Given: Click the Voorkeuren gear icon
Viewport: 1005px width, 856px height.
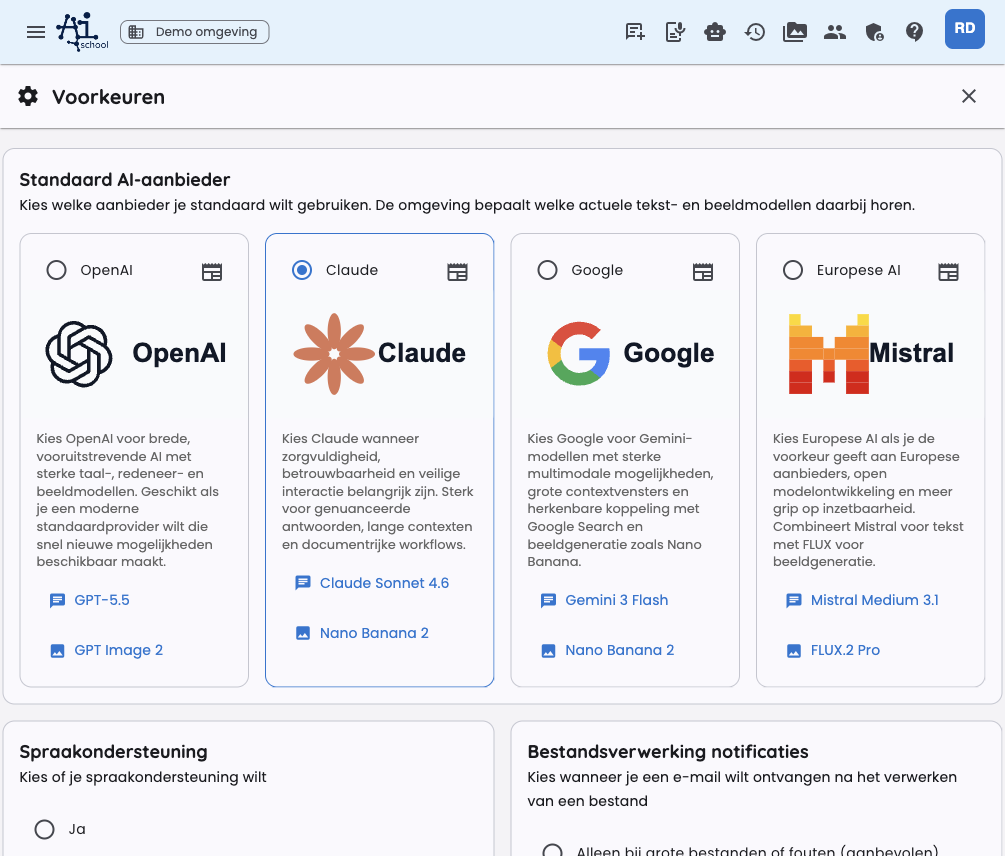Looking at the screenshot, I should click(28, 96).
